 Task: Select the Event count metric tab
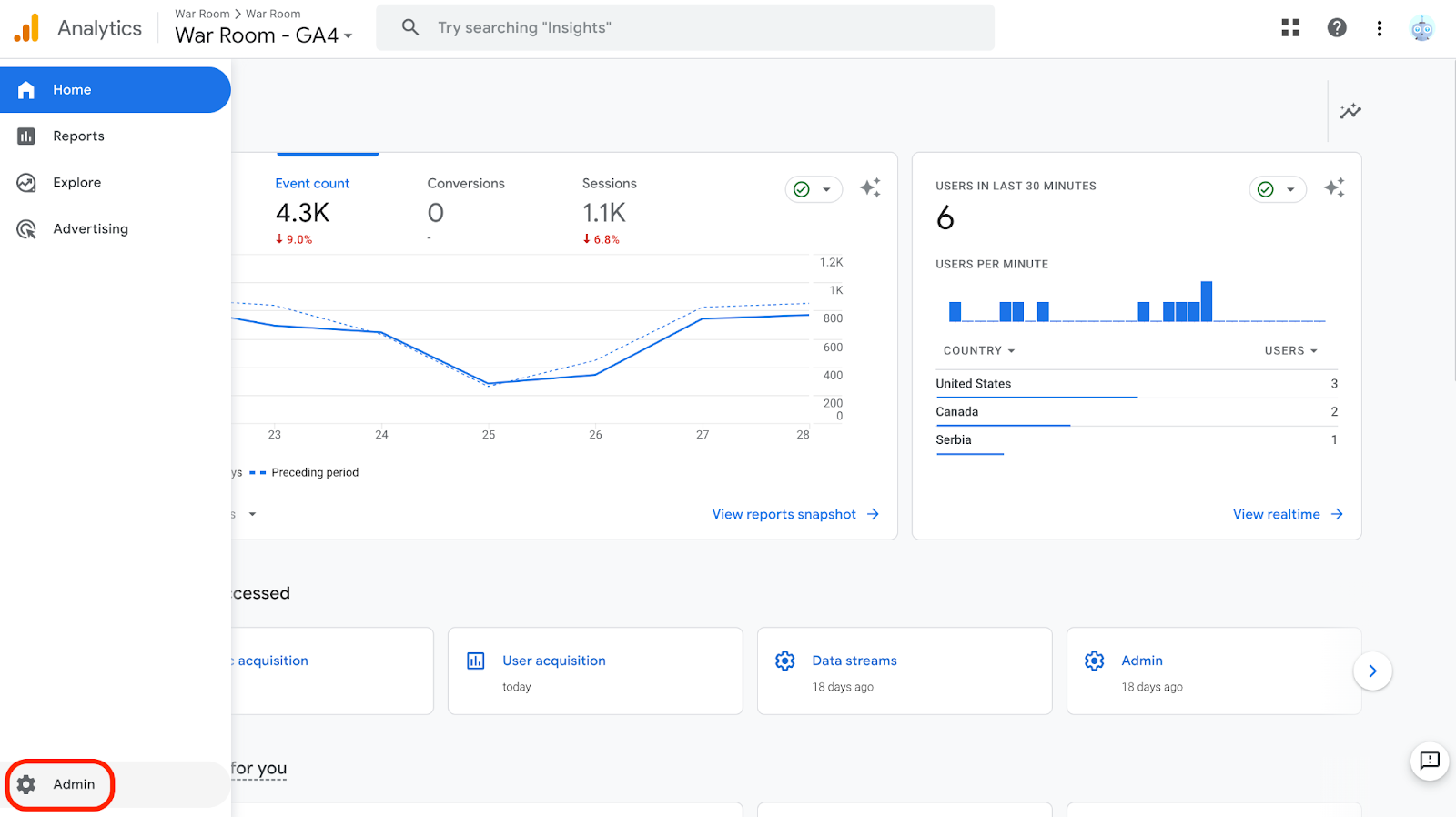pos(312,184)
